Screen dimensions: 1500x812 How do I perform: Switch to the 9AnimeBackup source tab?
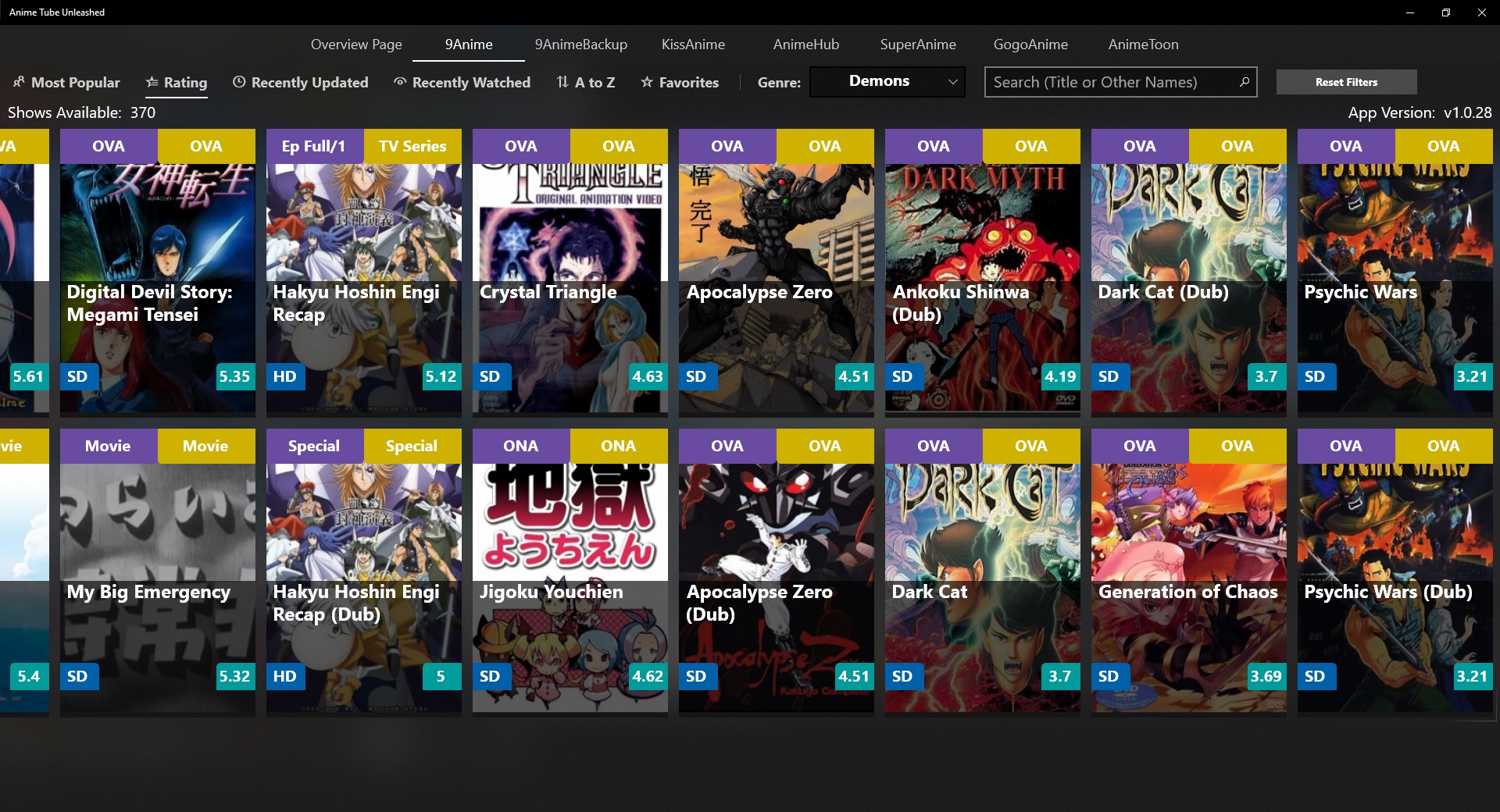tap(581, 45)
